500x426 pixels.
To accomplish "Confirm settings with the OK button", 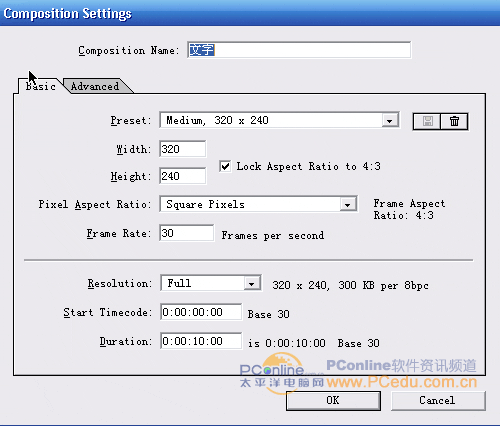I will [x=333, y=400].
